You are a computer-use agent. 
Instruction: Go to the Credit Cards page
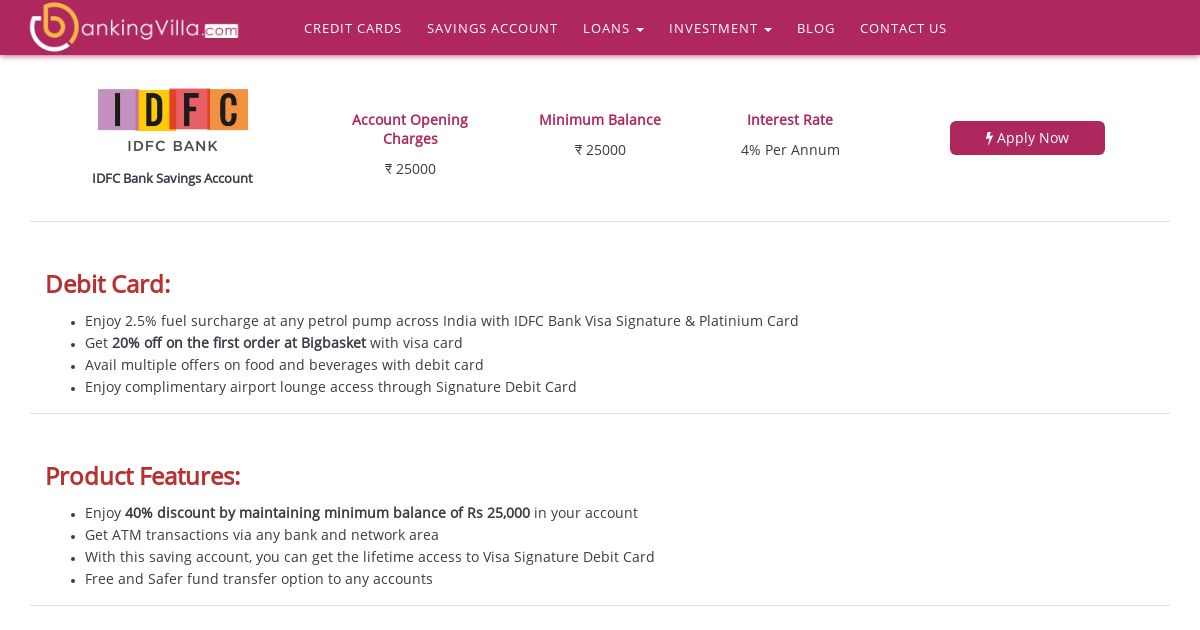pos(353,28)
